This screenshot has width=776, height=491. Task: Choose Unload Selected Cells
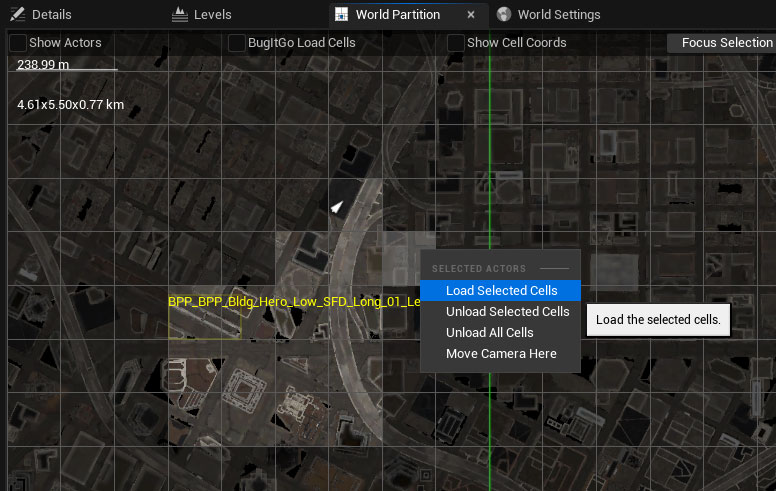(x=500, y=311)
